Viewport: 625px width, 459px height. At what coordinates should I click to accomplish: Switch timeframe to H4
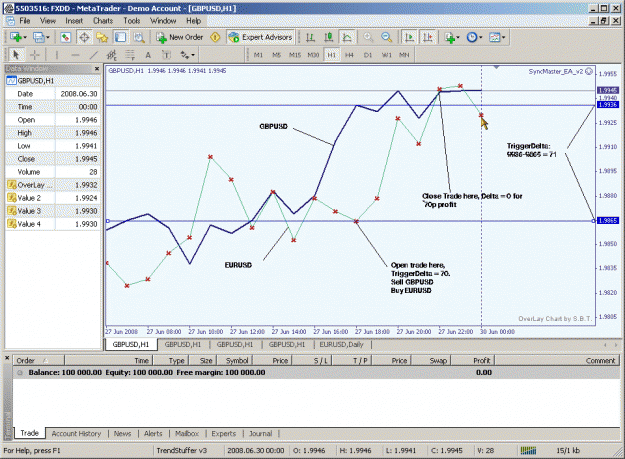[349, 55]
